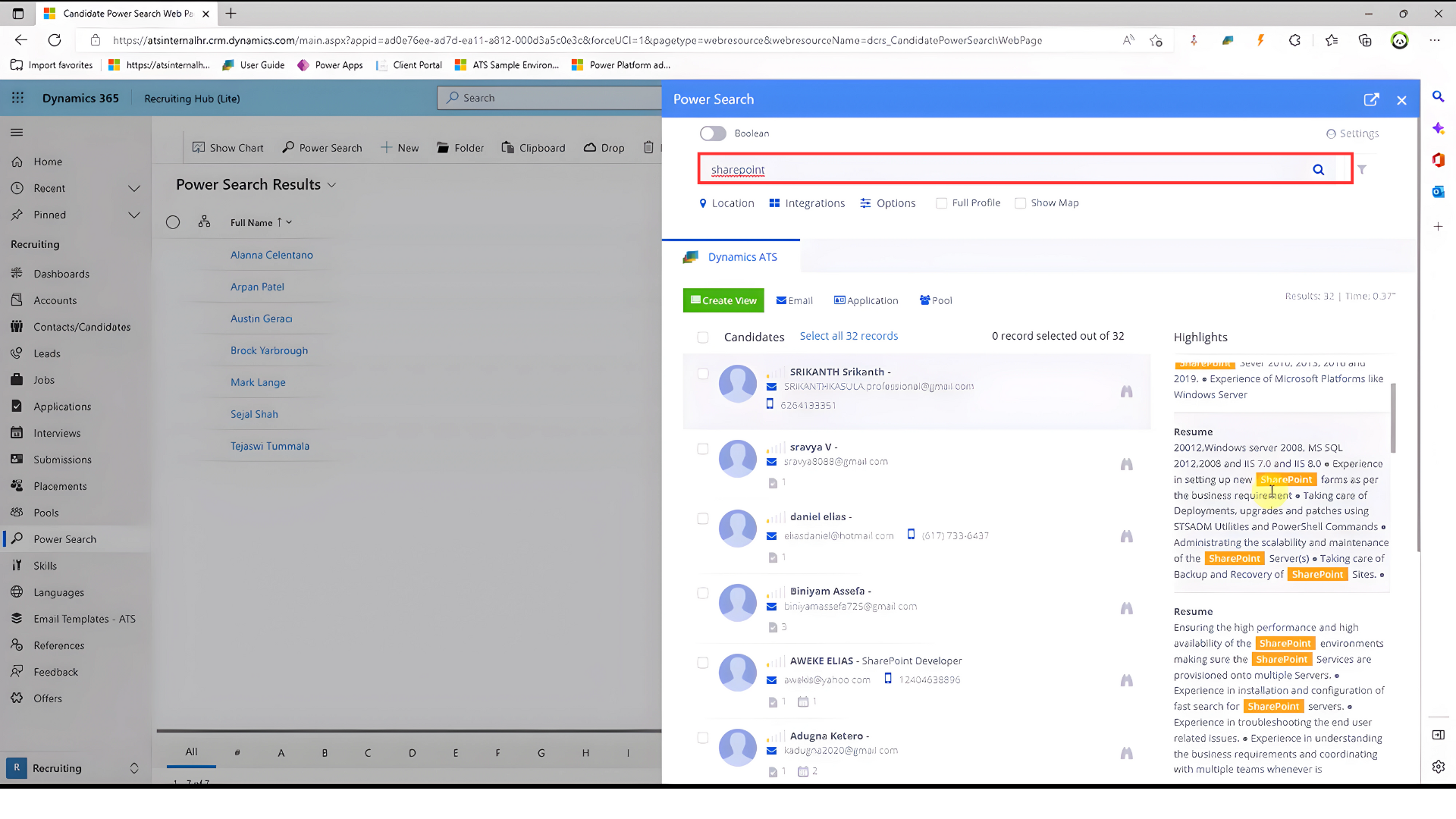1456x819 pixels.
Task: Open Contacts/Candidates in the sidebar
Action: click(82, 327)
